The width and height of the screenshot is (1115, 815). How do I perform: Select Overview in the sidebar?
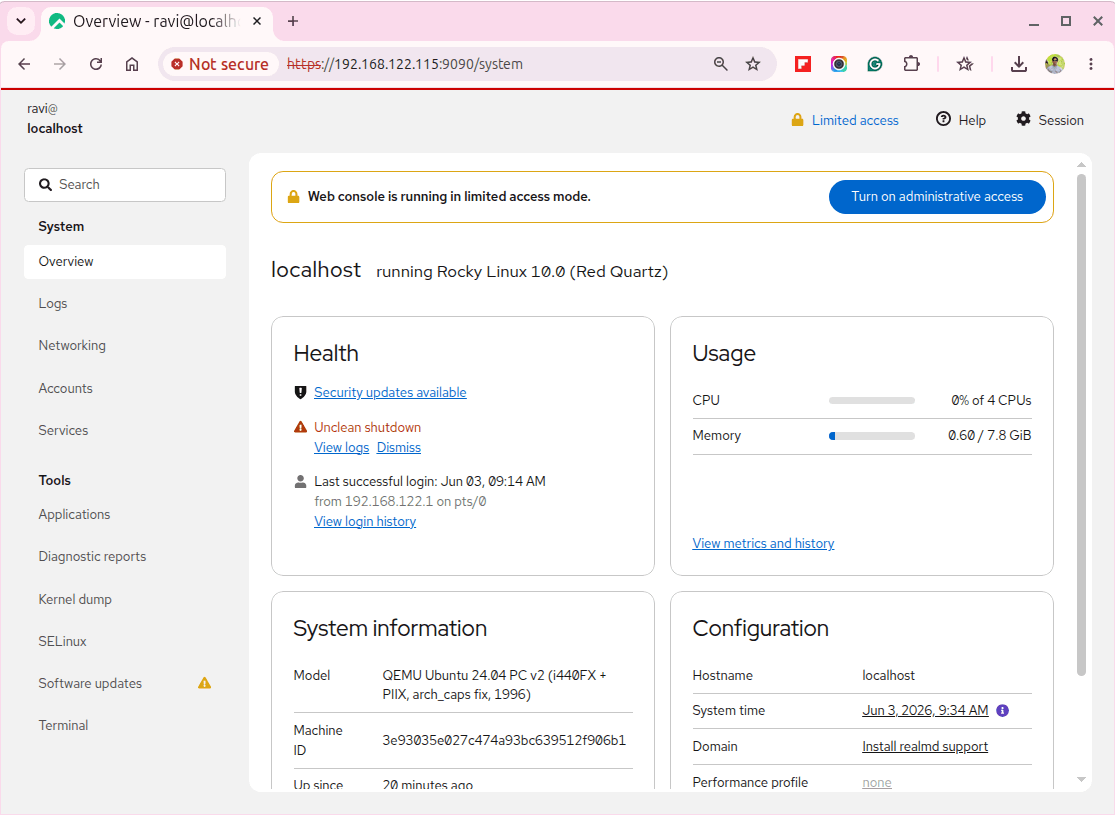click(x=125, y=262)
